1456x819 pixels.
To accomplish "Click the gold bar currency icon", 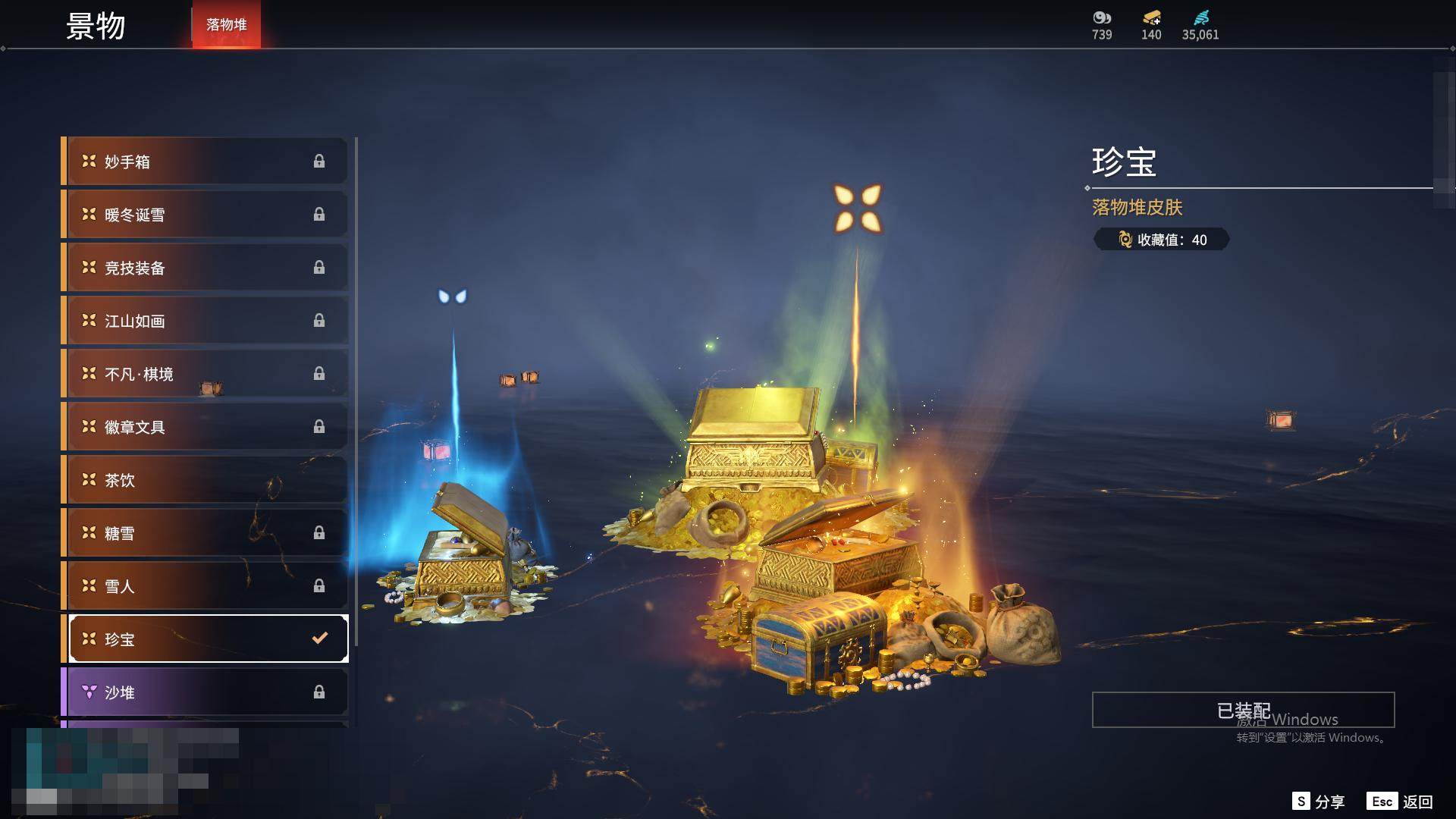I will 1151,17.
